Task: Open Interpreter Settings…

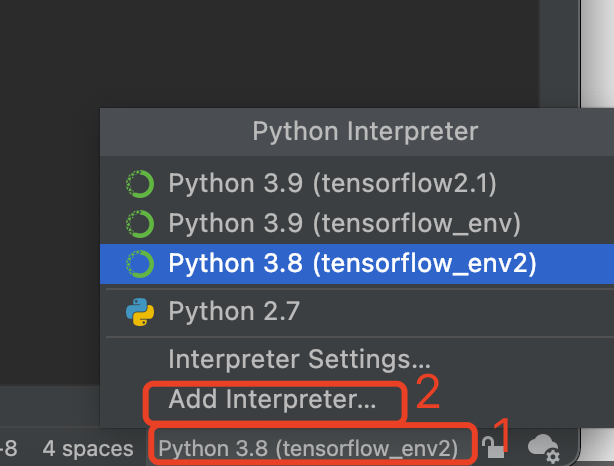Action: pyautogui.click(x=299, y=358)
